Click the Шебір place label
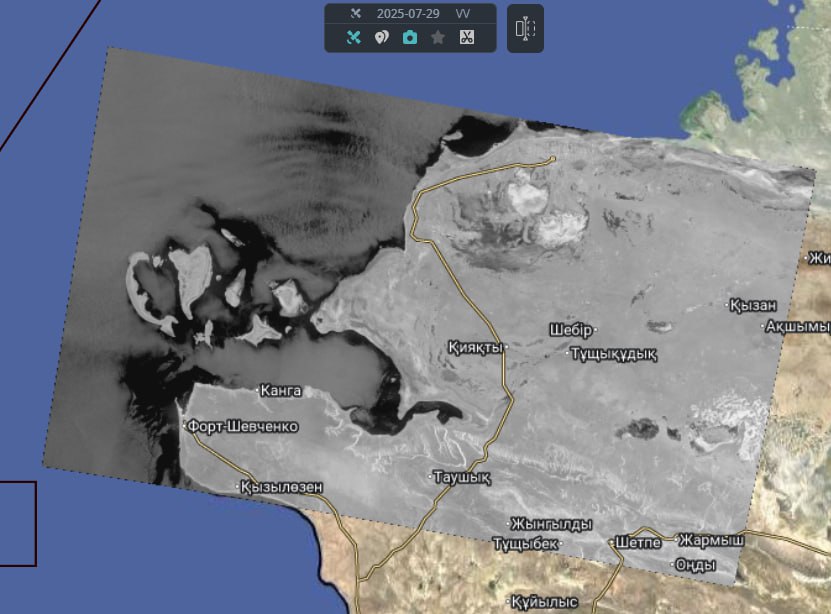Viewport: 831px width, 614px height. 571,330
